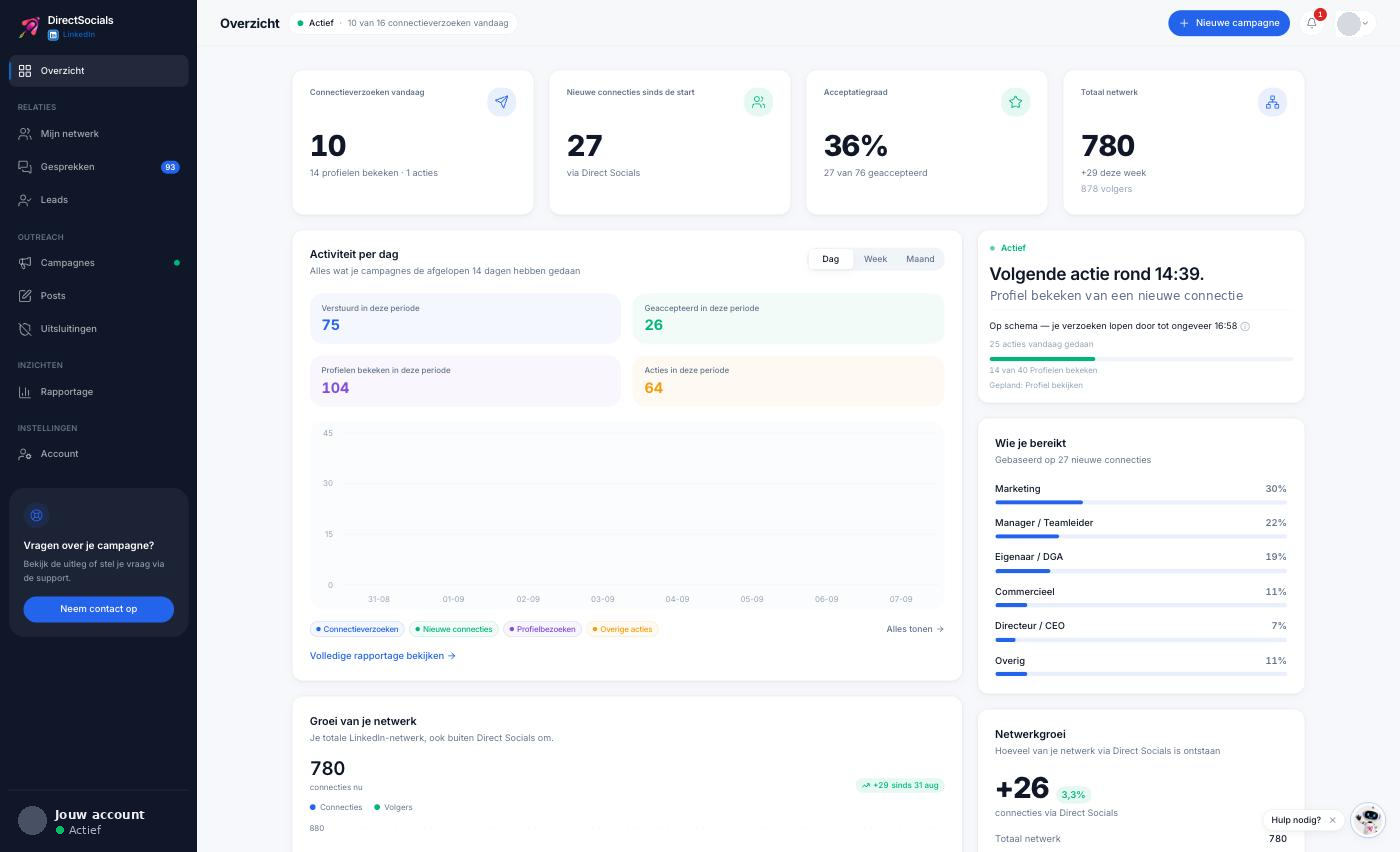
Task: Click the LinkedIn badge under DirectSocials
Action: coord(72,35)
